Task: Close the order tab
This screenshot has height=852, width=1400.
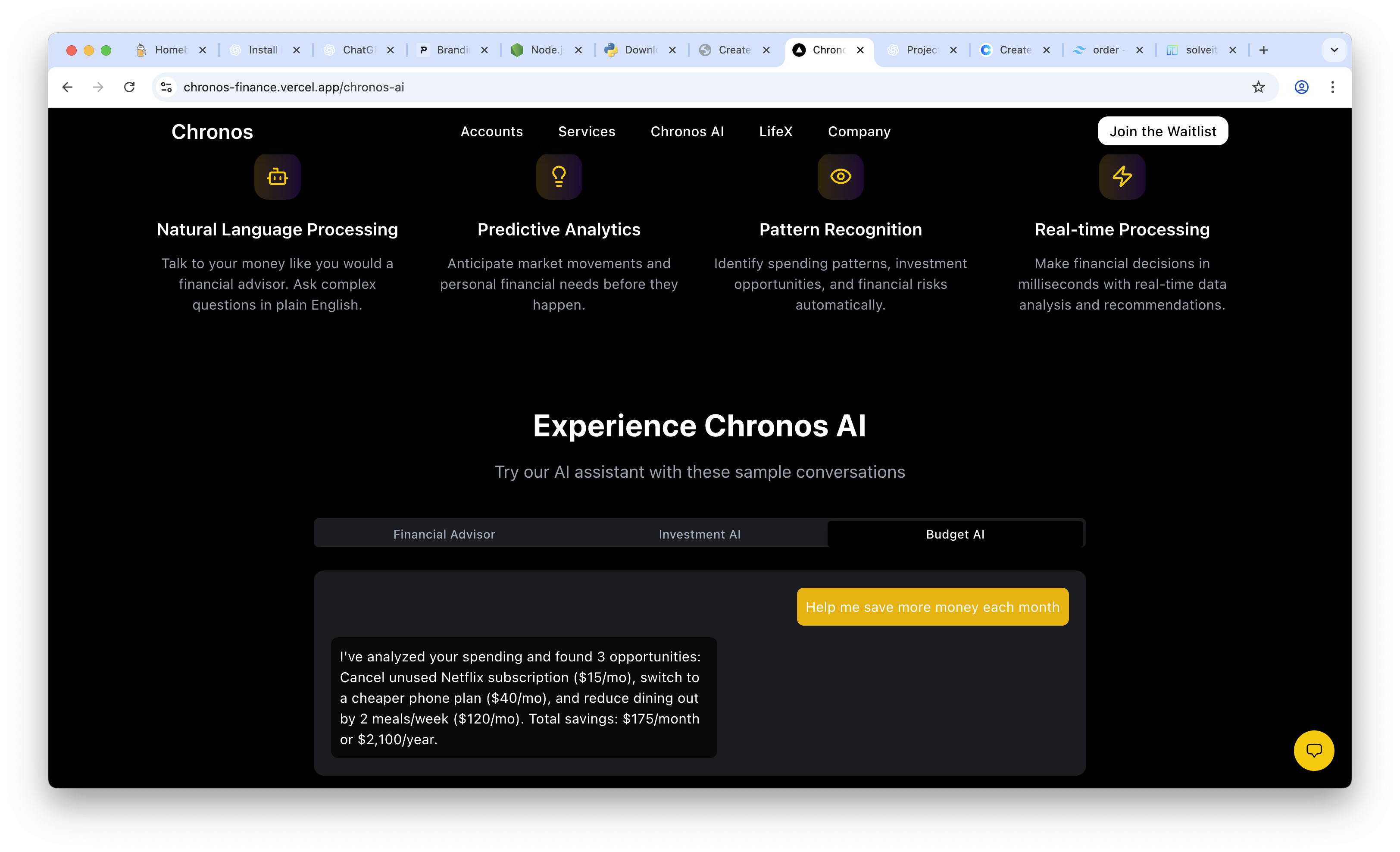Action: (x=1140, y=50)
